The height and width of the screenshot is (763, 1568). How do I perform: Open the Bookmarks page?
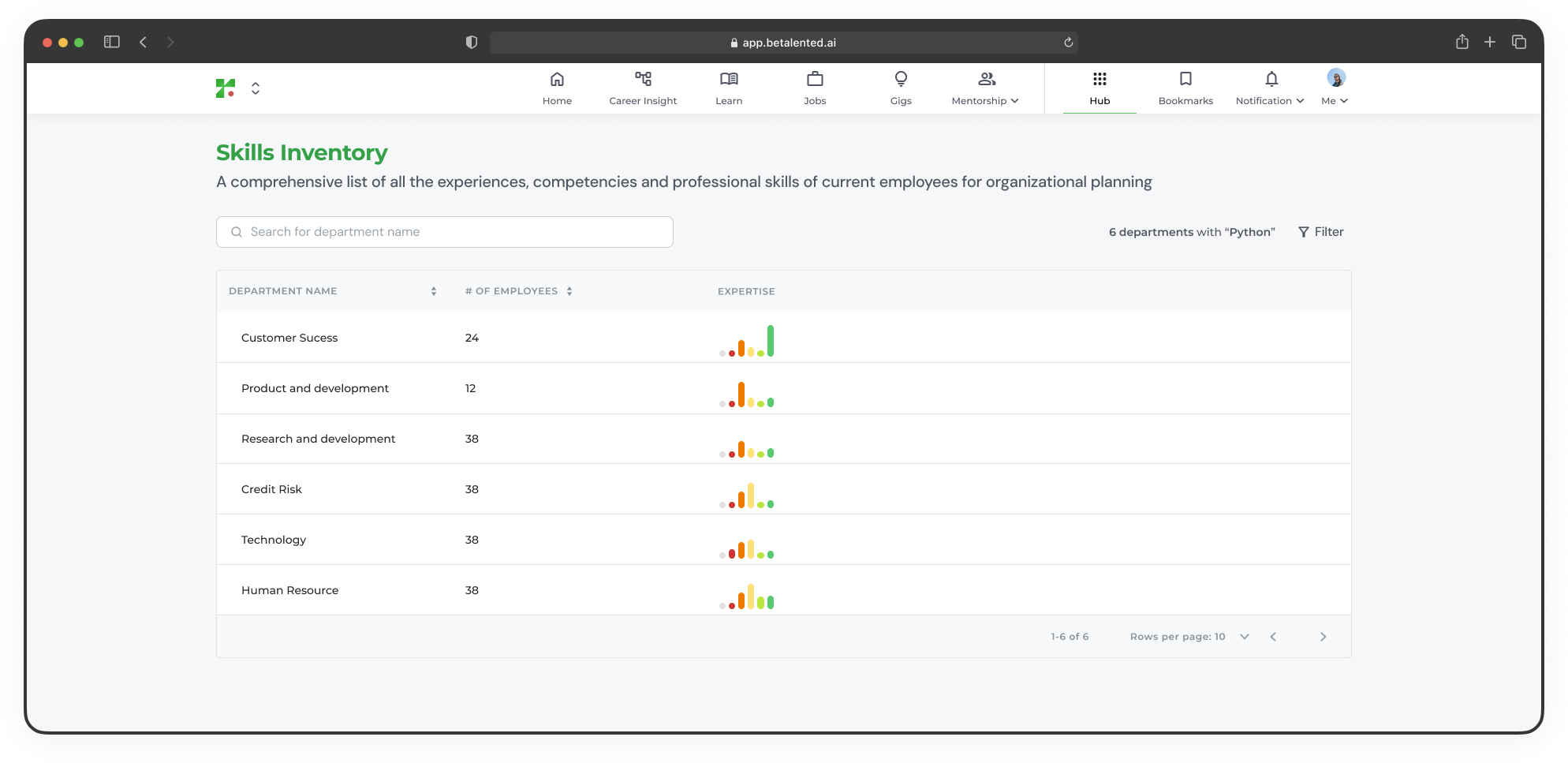[1185, 88]
